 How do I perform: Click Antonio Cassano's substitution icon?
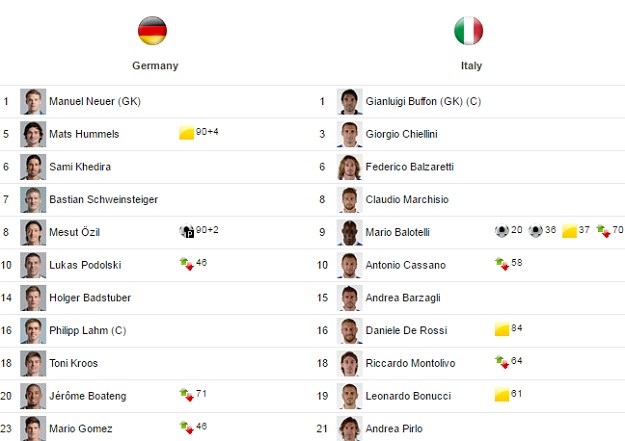[x=502, y=264]
